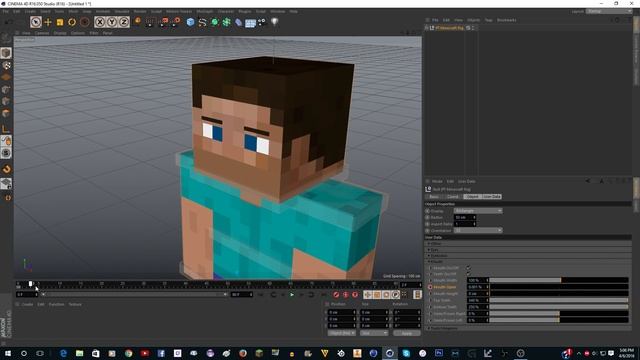Open the Size mode dropdown in coordinates
This screenshot has height=360, width=640.
(x=374, y=333)
